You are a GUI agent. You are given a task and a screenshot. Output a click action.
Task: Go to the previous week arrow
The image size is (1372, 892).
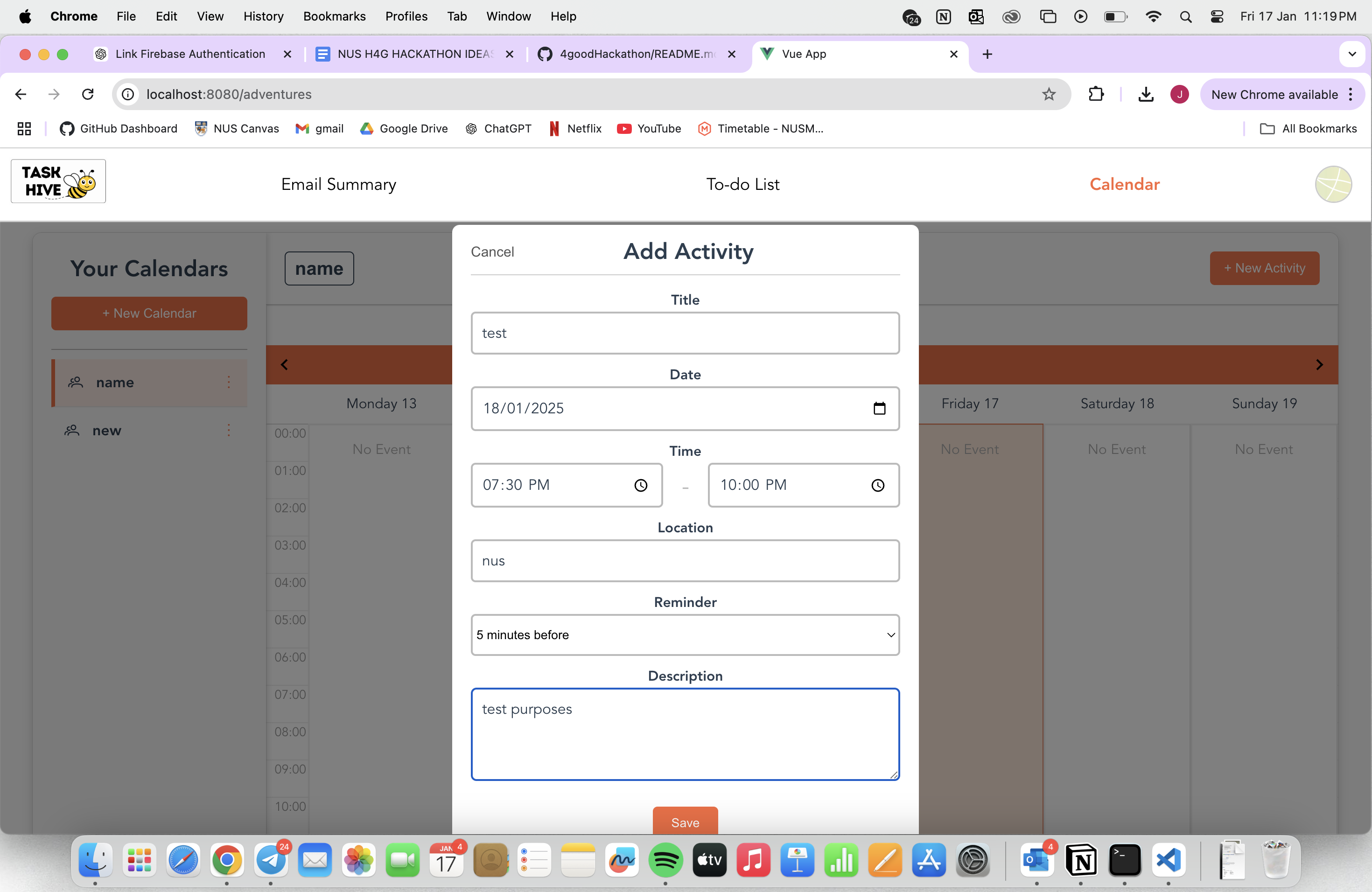pyautogui.click(x=284, y=365)
